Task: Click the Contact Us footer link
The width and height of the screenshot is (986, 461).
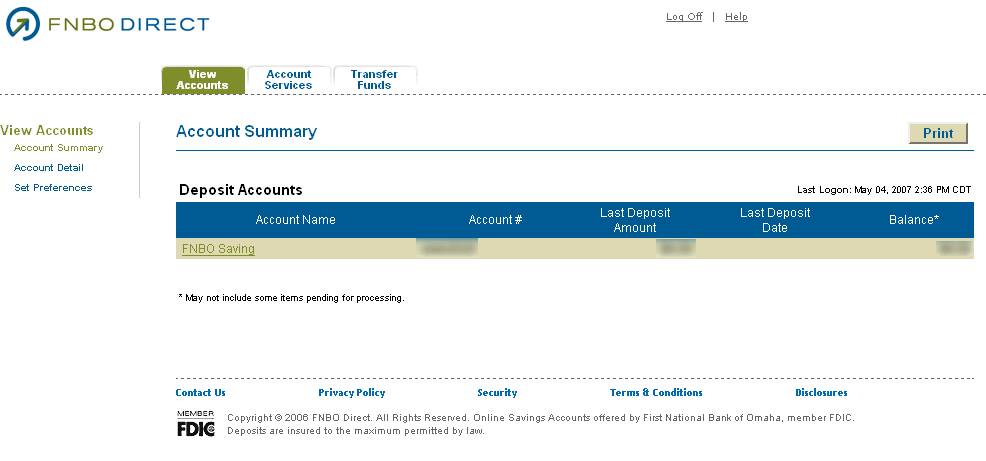Action: tap(200, 393)
